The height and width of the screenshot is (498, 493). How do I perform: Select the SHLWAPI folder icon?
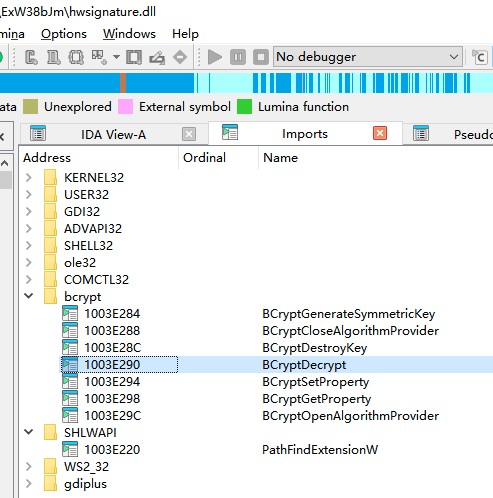pyautogui.click(x=50, y=432)
